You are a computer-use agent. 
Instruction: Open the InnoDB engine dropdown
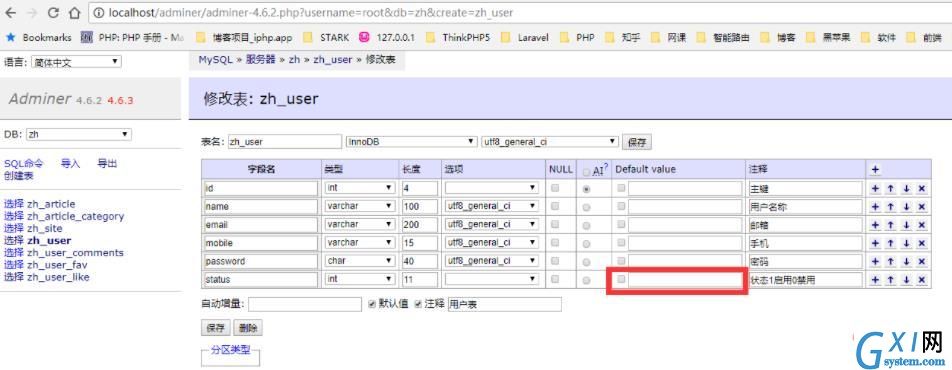pos(411,142)
